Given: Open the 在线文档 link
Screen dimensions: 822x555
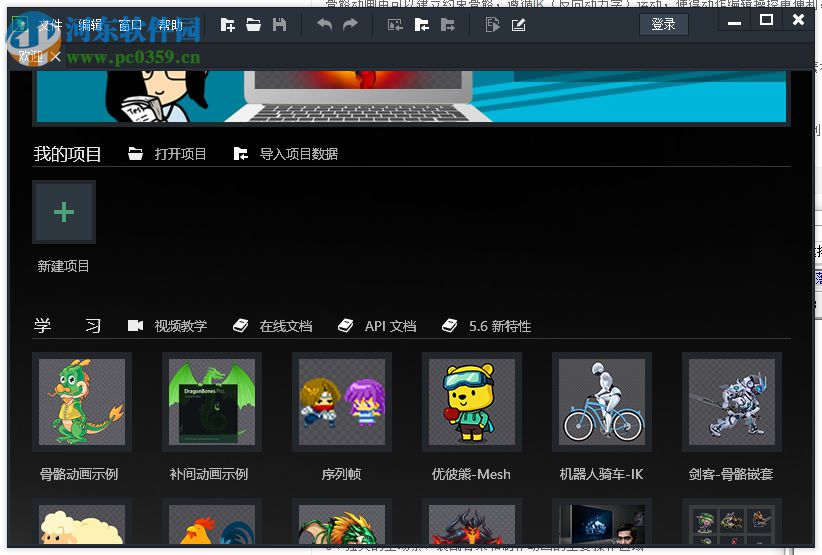Looking at the screenshot, I should point(286,326).
